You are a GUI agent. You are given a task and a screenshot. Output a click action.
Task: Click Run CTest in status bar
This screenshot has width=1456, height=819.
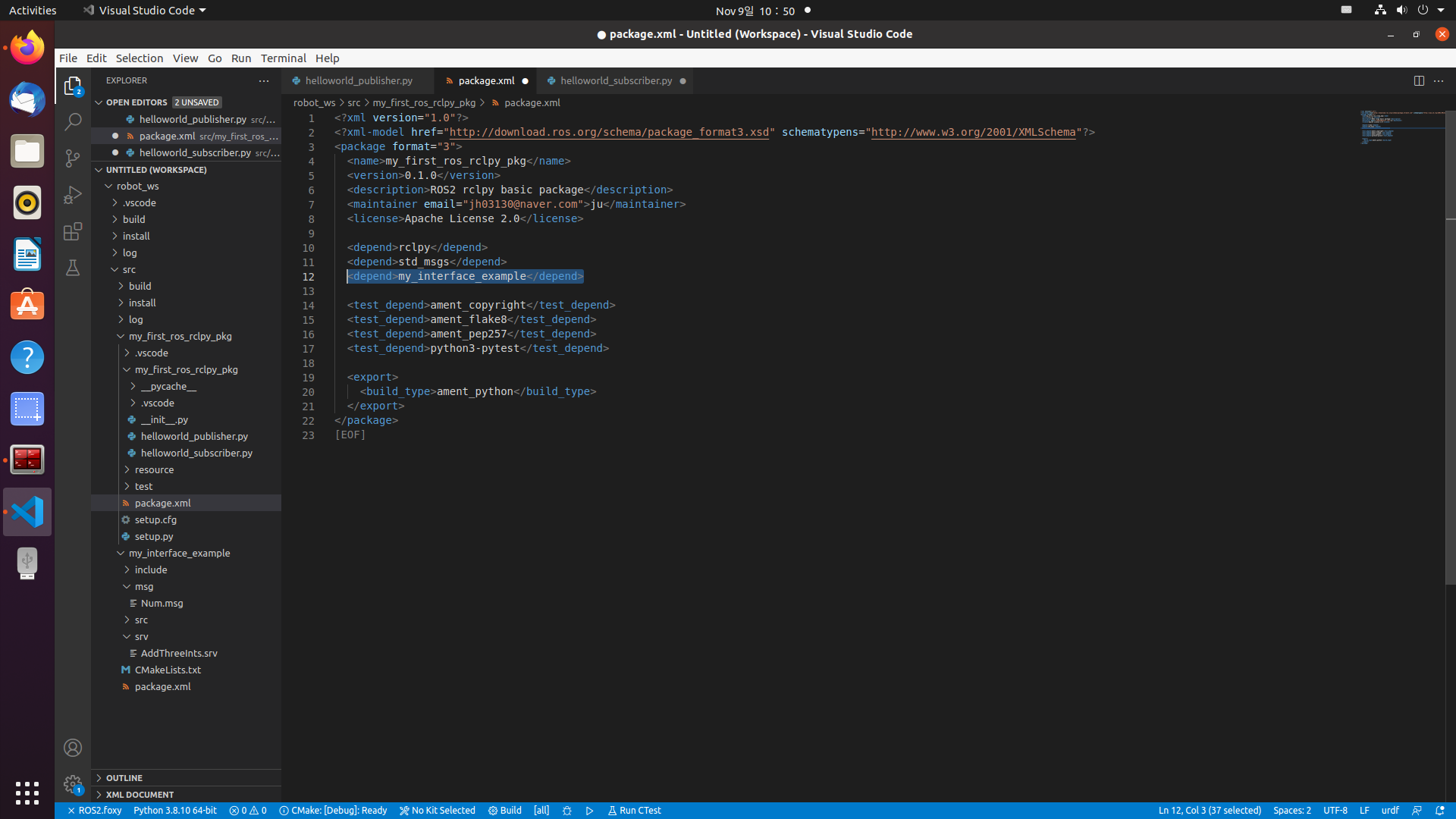tap(634, 811)
